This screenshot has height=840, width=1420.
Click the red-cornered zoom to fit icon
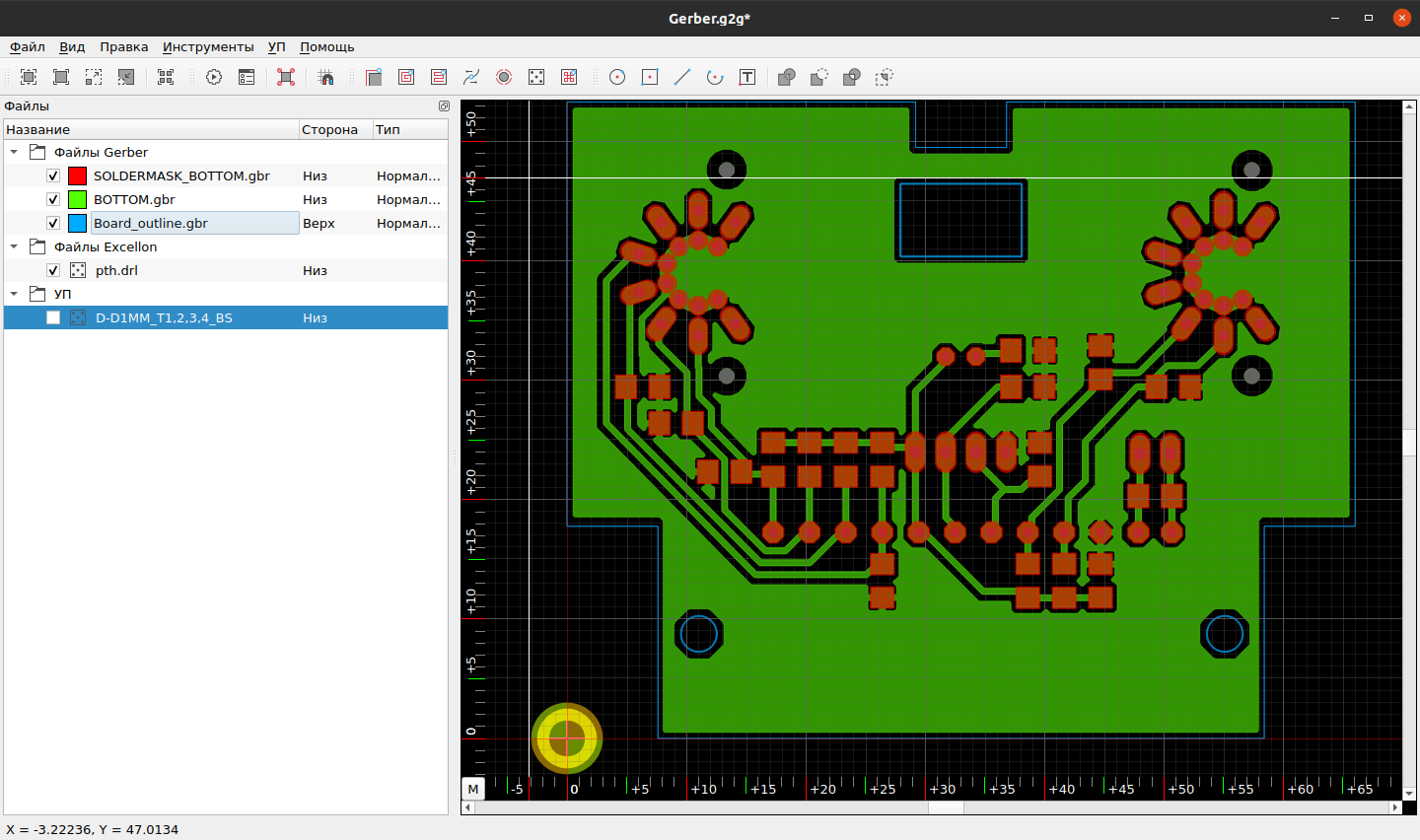pyautogui.click(x=286, y=77)
